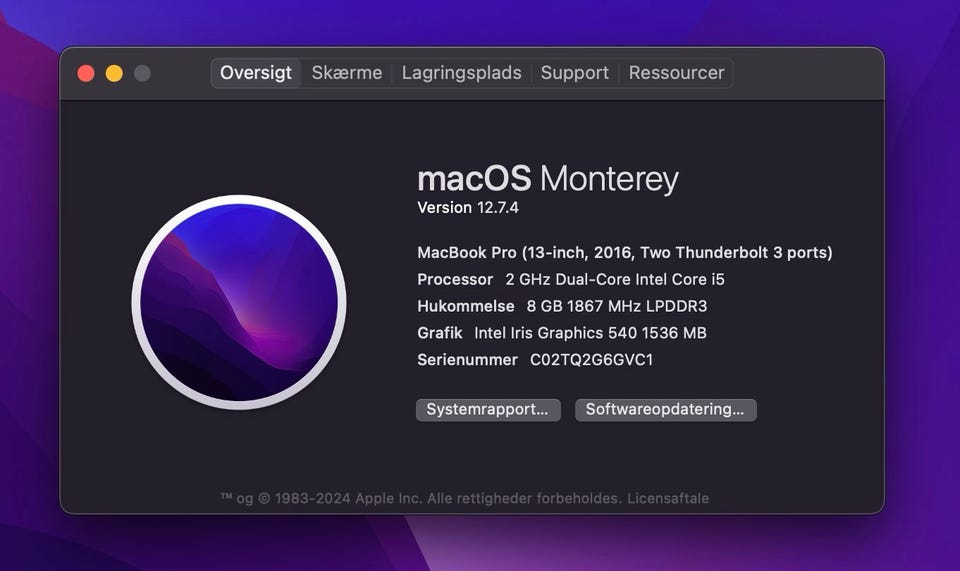This screenshot has height=571, width=960.
Task: Click the Softwareopdatering... button
Action: (666, 409)
